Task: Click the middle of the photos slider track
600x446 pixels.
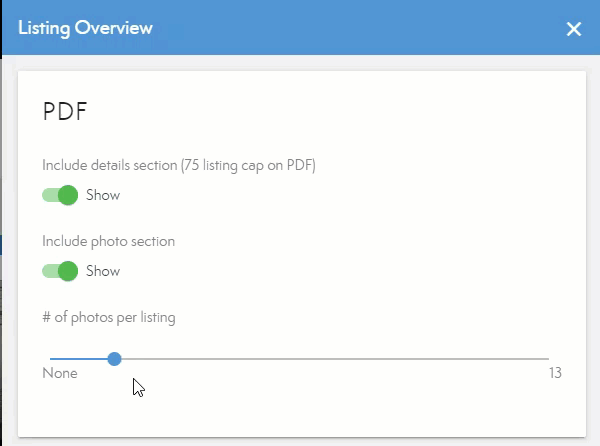Action: coord(300,358)
